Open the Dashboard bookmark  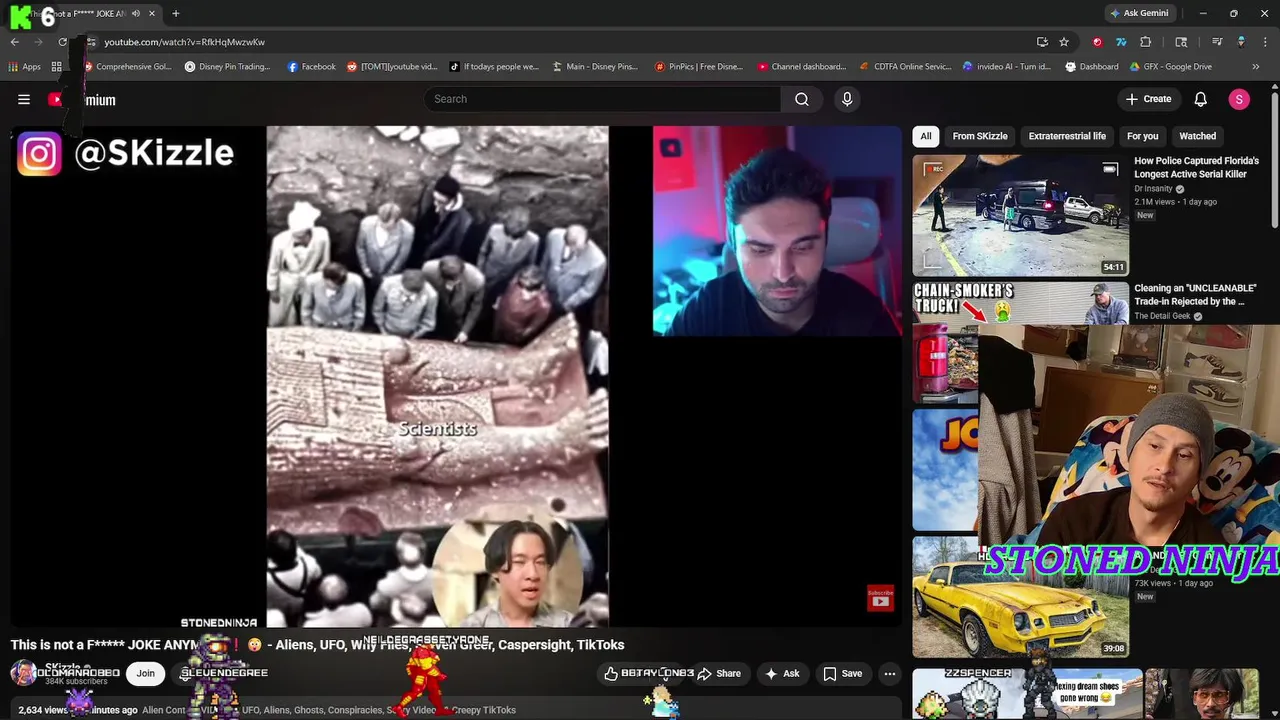click(1092, 67)
